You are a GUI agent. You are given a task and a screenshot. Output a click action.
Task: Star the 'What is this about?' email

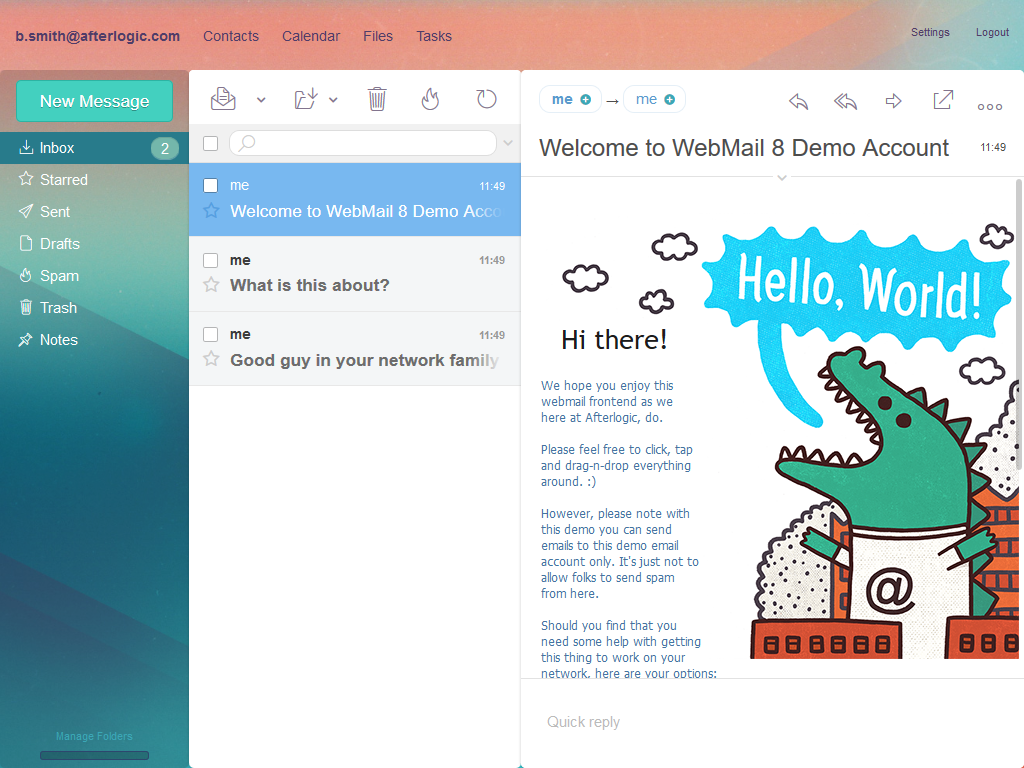tap(211, 285)
